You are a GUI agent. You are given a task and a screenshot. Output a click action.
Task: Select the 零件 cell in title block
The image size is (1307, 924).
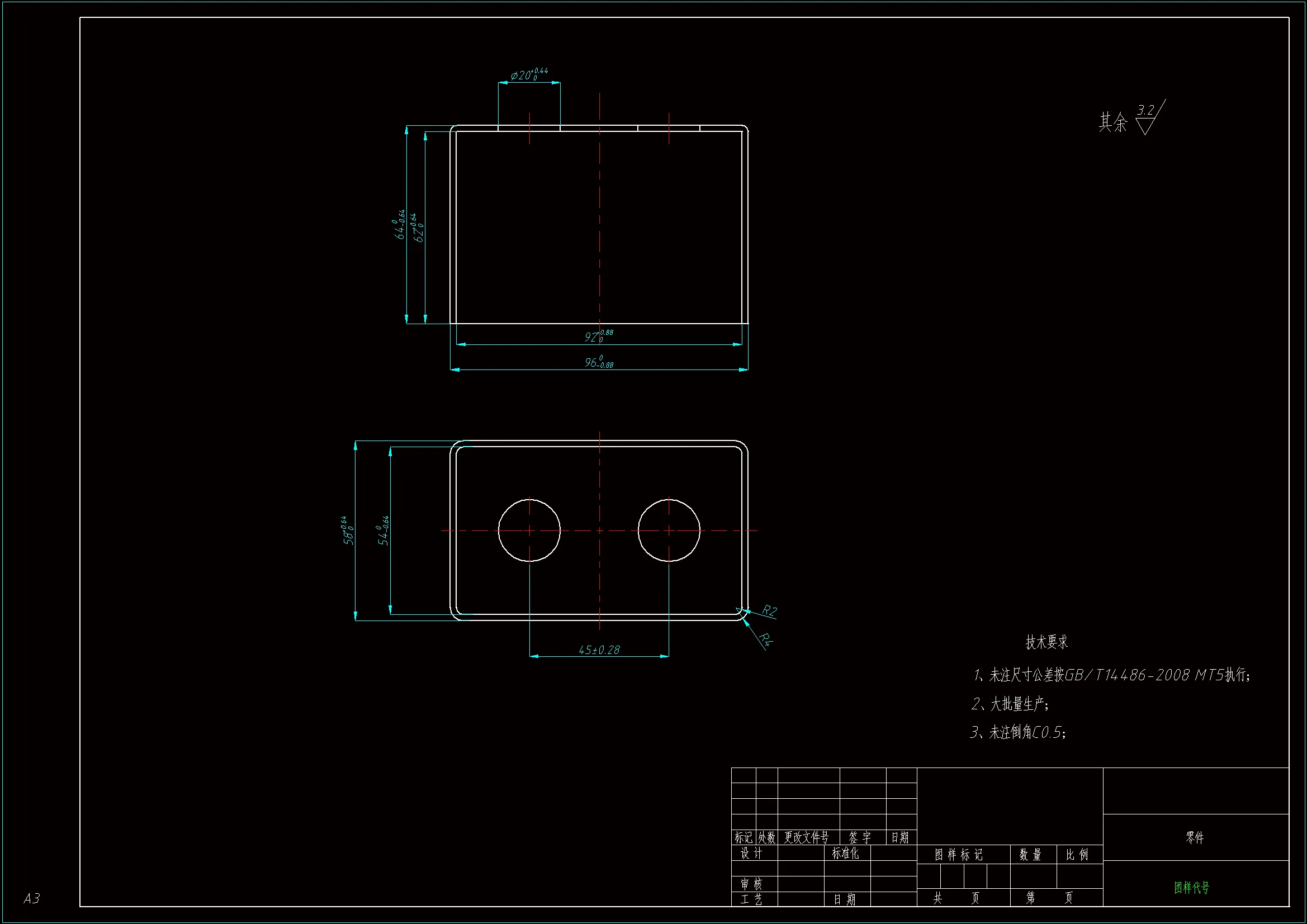1194,837
